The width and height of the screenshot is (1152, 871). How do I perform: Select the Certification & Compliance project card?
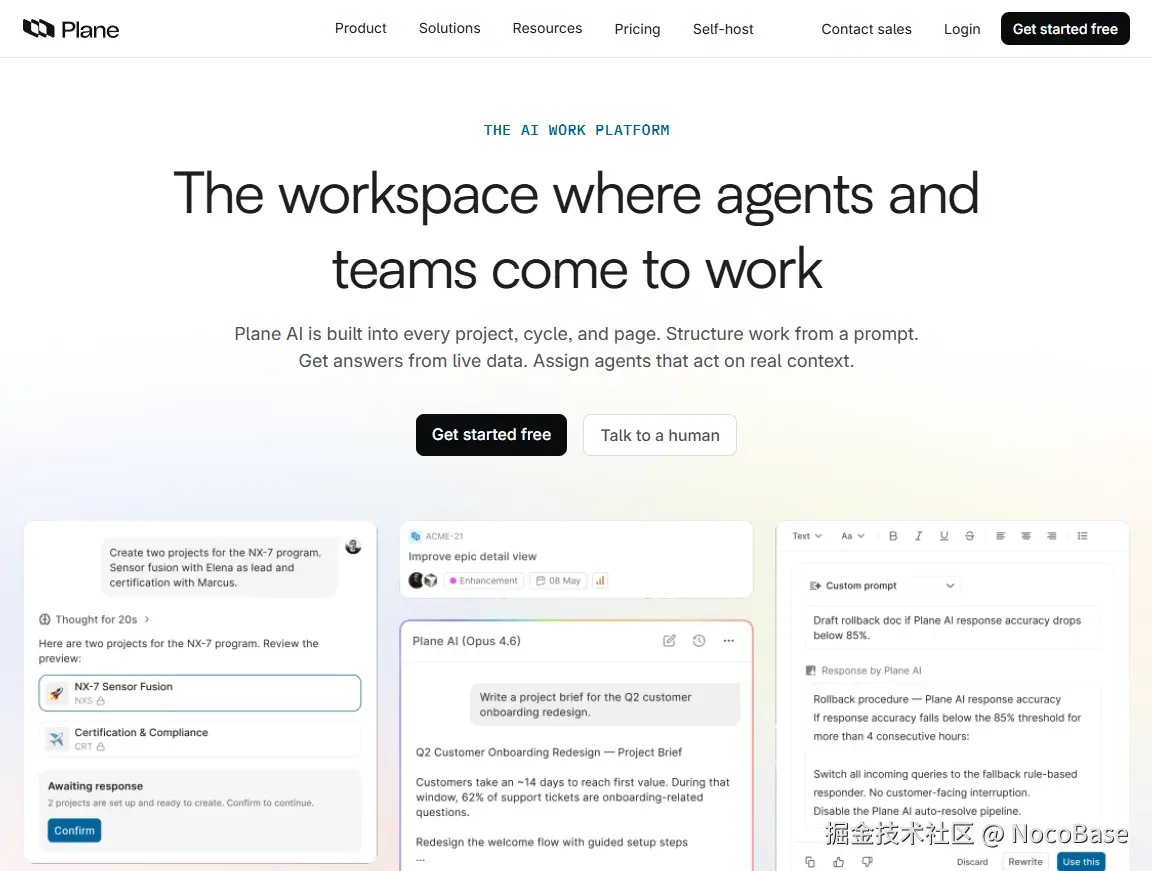click(x=200, y=739)
